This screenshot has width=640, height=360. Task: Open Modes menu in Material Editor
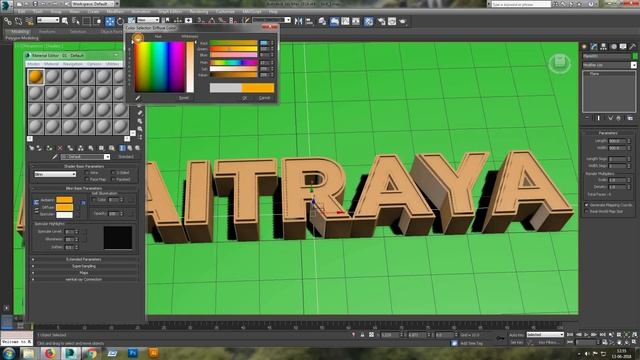(x=33, y=64)
